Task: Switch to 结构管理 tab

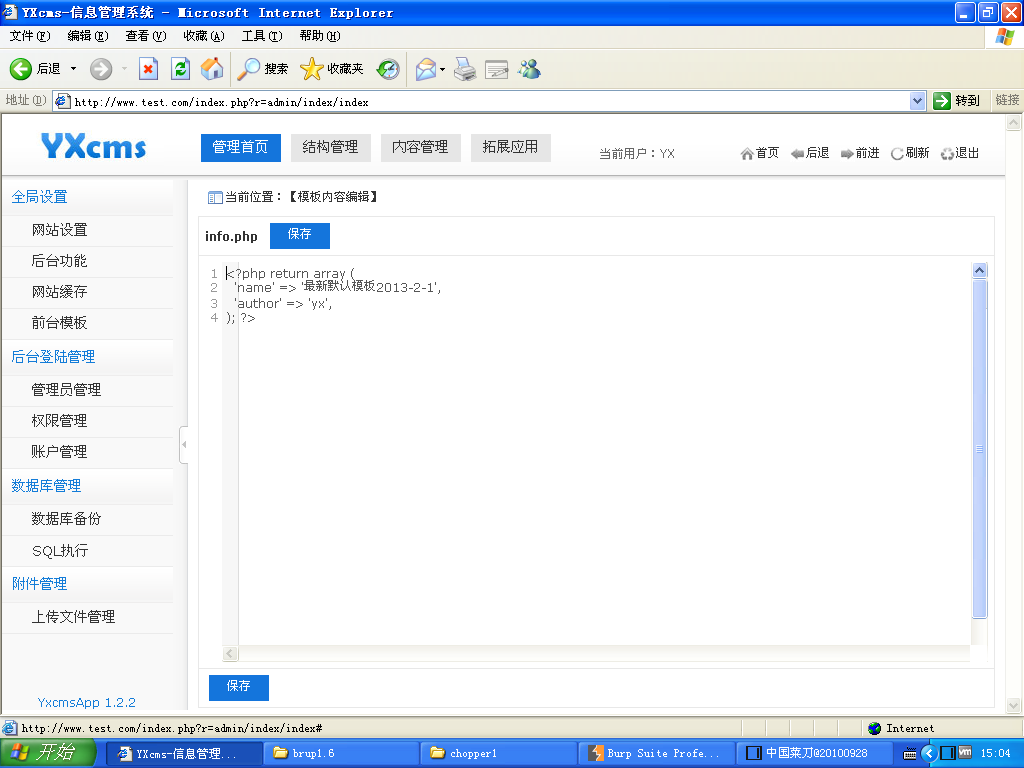Action: click(x=330, y=148)
